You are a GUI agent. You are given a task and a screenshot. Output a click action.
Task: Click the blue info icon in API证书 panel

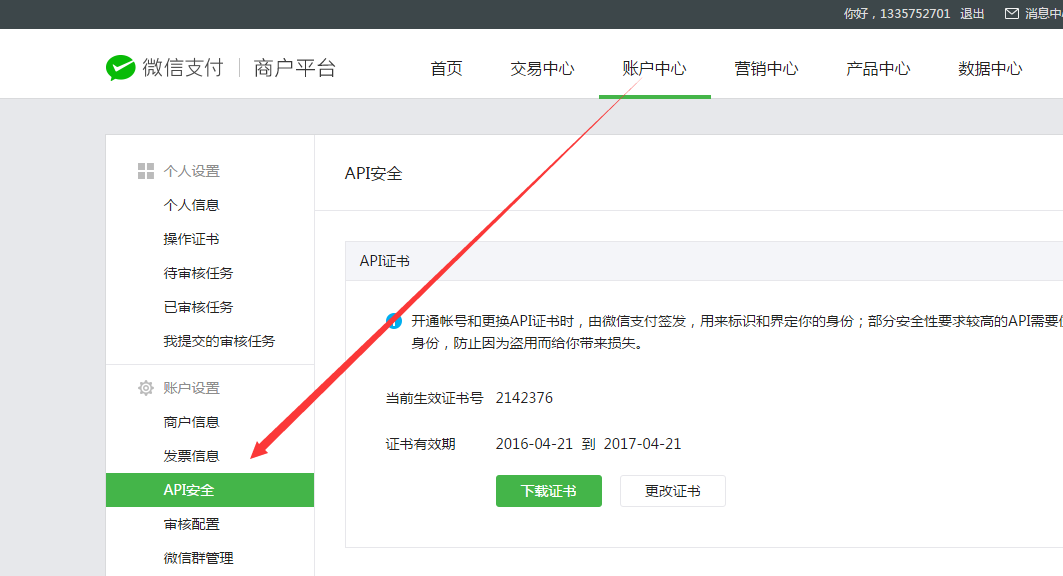pyautogui.click(x=394, y=320)
